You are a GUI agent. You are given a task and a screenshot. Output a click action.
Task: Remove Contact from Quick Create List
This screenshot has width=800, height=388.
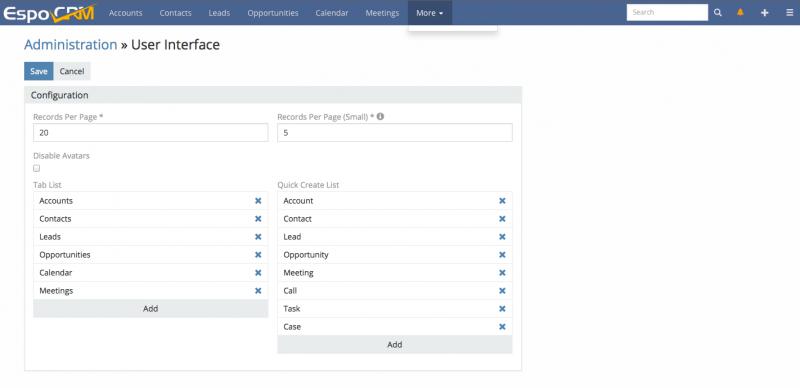(502, 219)
